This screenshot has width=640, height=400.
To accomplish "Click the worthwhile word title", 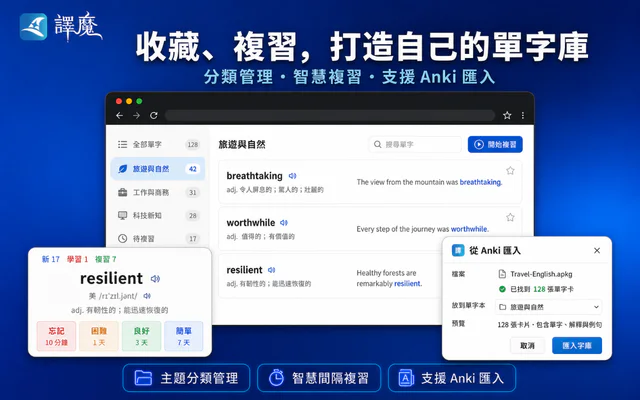I will click(251, 223).
